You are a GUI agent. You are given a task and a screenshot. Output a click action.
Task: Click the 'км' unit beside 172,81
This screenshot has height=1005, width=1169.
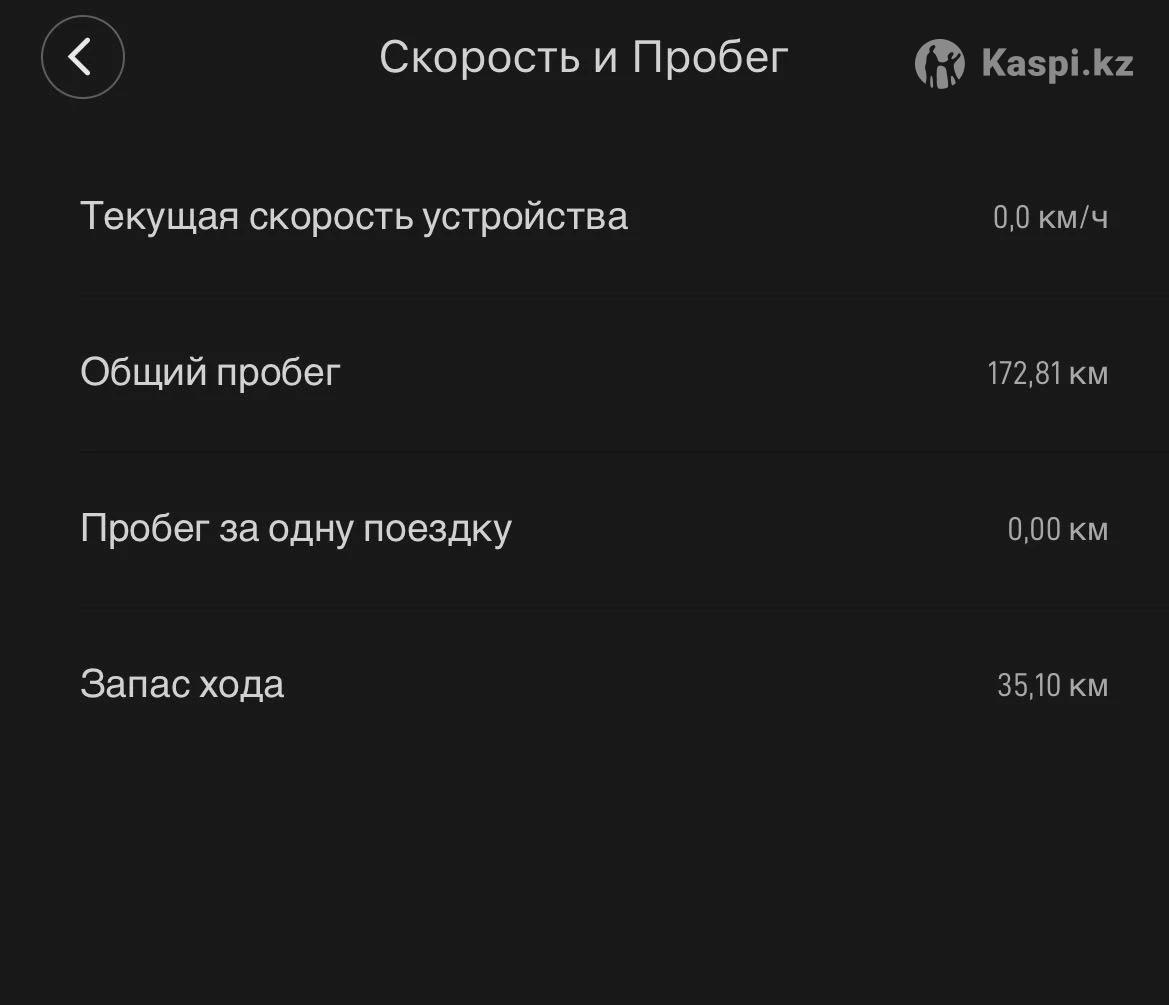(x=1088, y=374)
